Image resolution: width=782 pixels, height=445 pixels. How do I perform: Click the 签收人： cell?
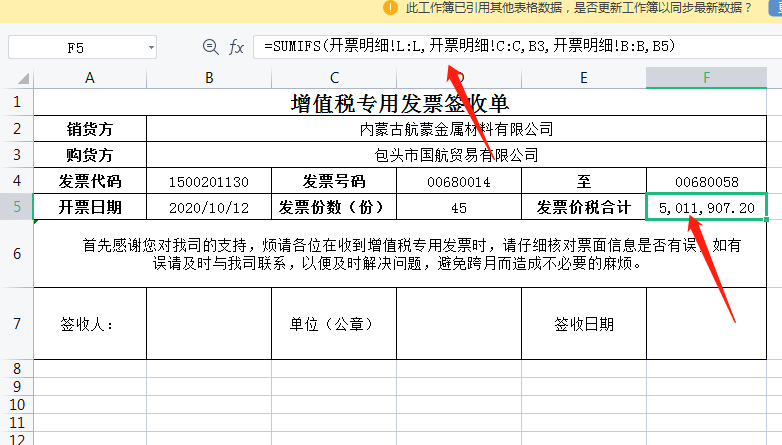point(90,324)
